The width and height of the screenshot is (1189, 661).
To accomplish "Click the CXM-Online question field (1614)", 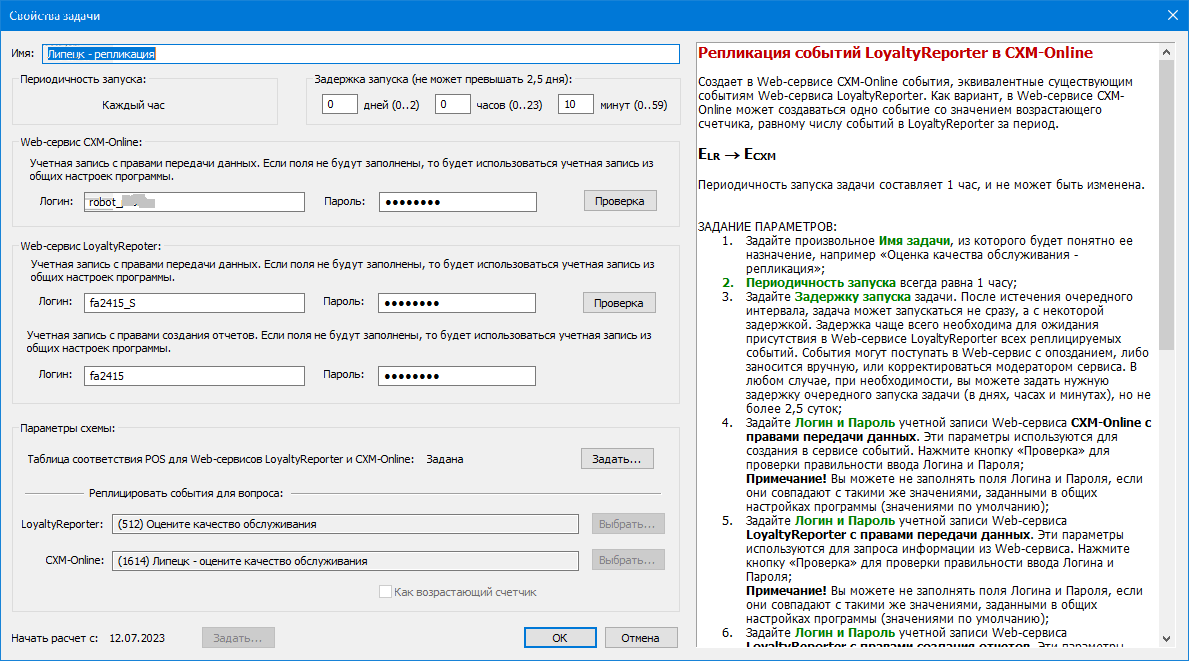I will coord(344,561).
